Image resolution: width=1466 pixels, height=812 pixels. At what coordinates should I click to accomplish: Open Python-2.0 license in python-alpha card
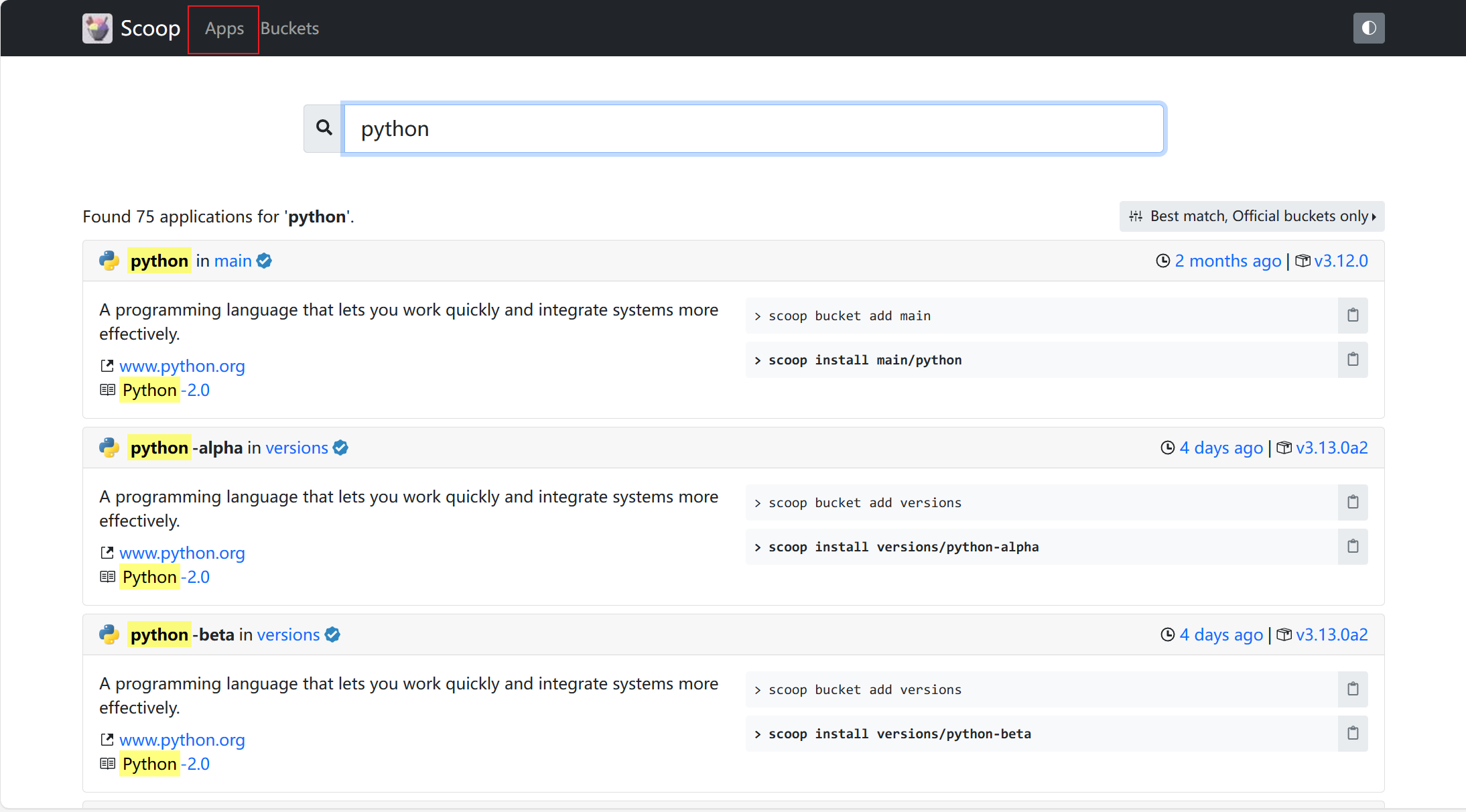(165, 577)
